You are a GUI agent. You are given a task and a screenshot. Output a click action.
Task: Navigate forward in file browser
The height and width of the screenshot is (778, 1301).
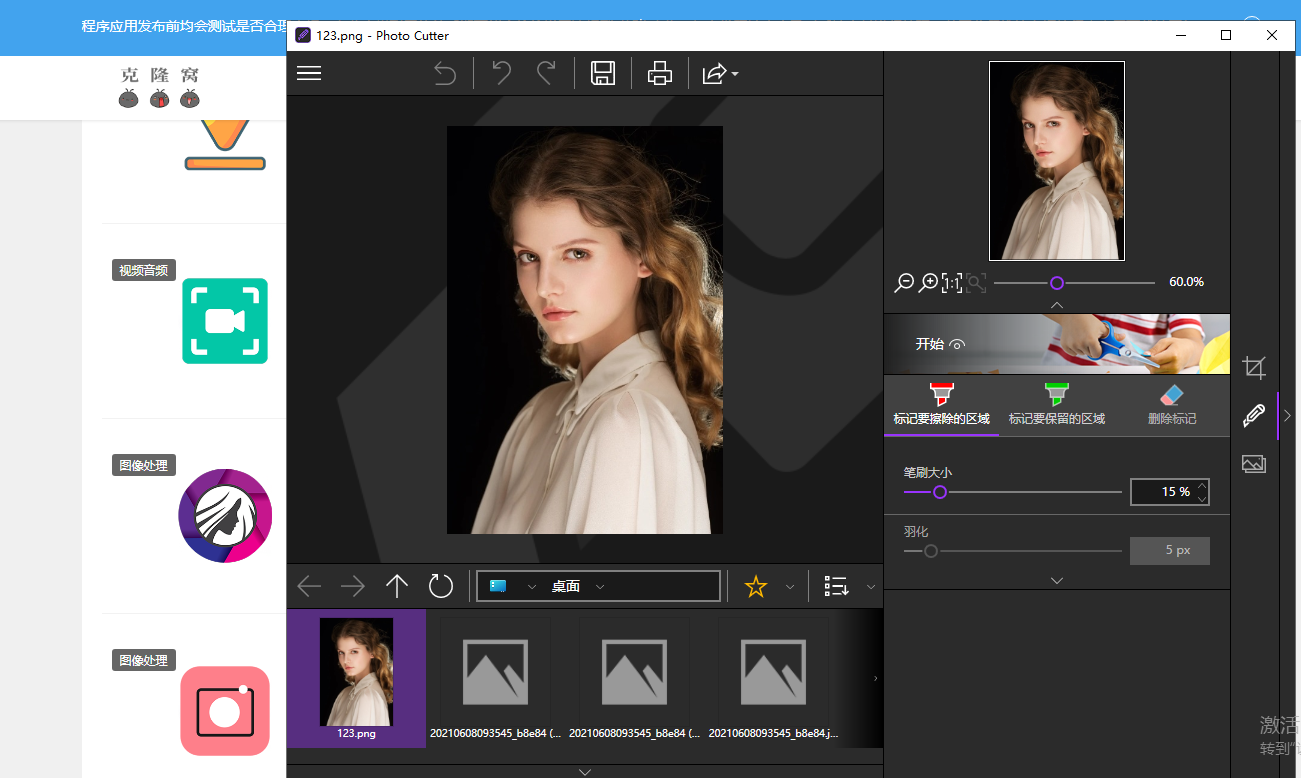pos(353,586)
